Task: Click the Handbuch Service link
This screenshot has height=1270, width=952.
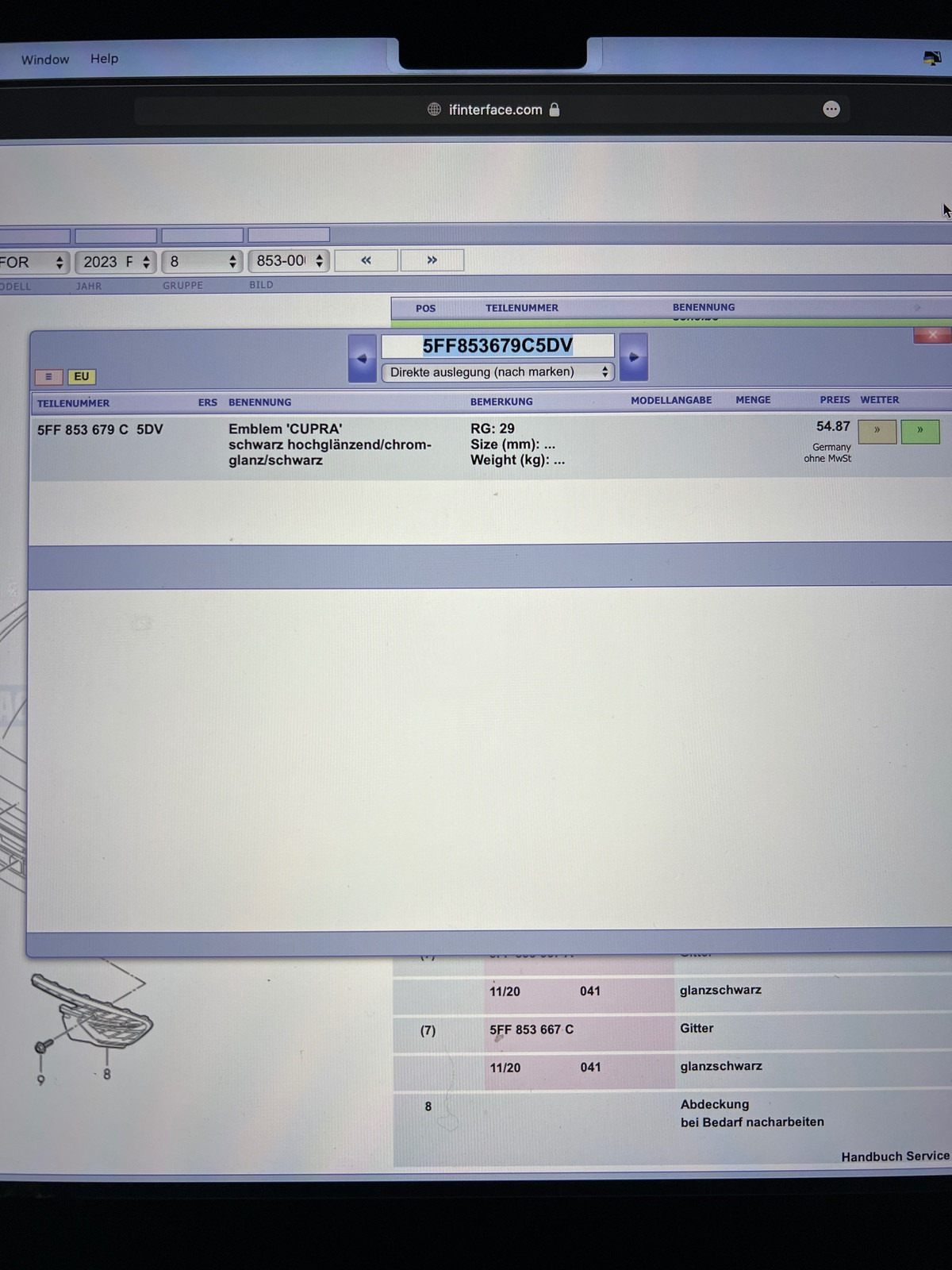Action: coord(895,1156)
